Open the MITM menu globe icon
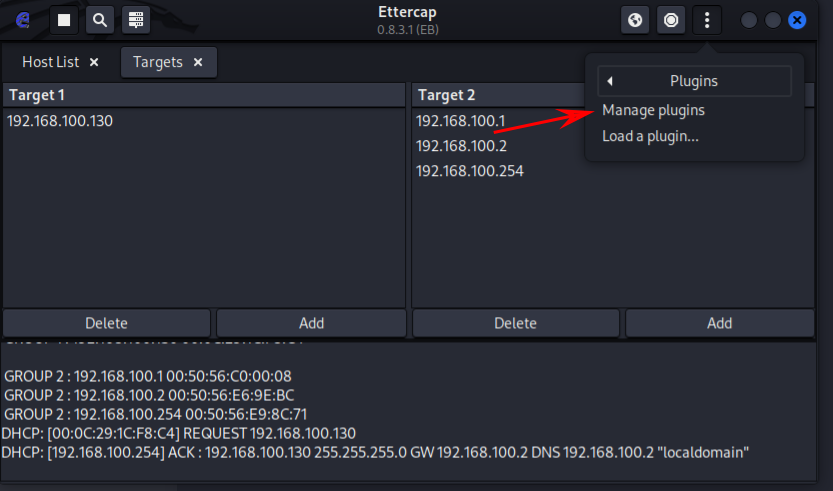This screenshot has height=491, width=833. point(635,20)
